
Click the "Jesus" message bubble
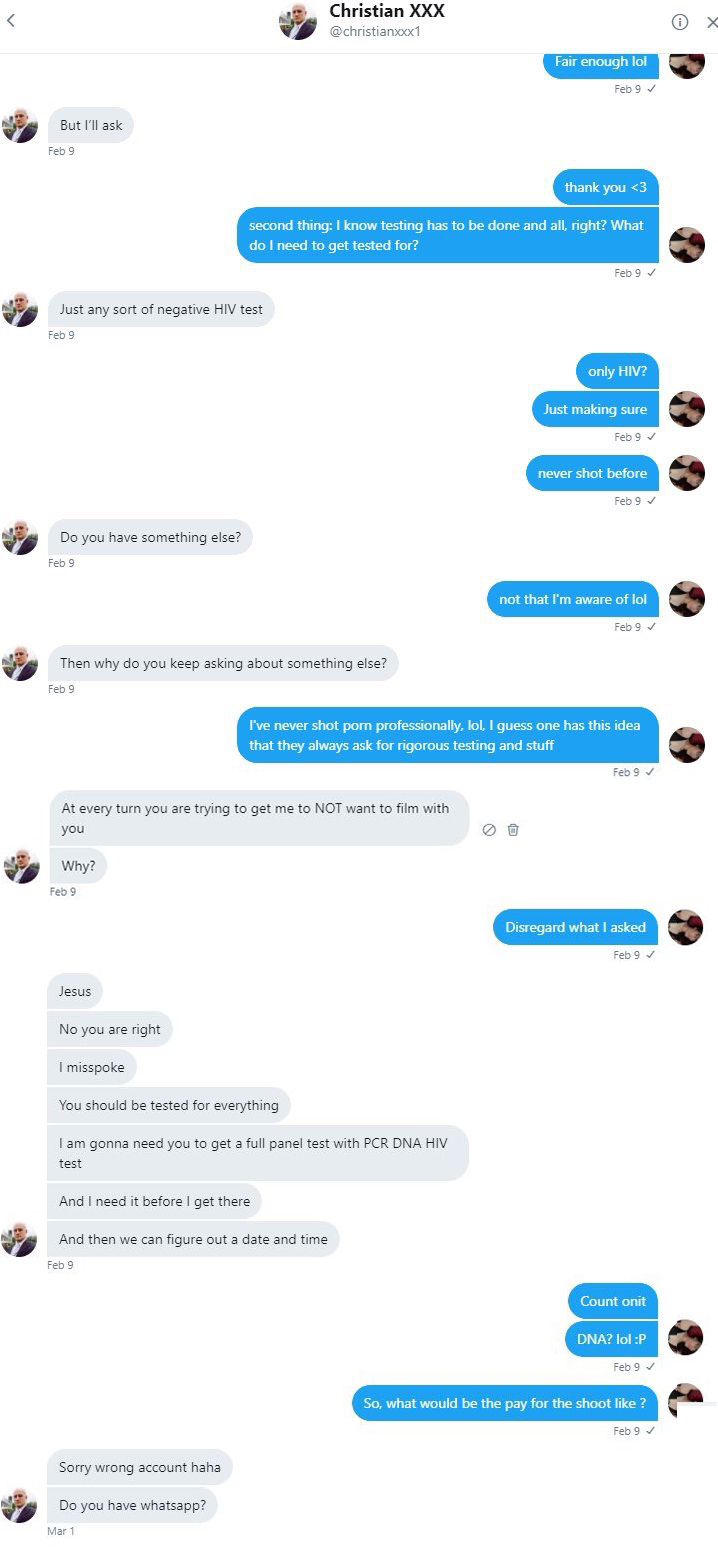[x=75, y=991]
